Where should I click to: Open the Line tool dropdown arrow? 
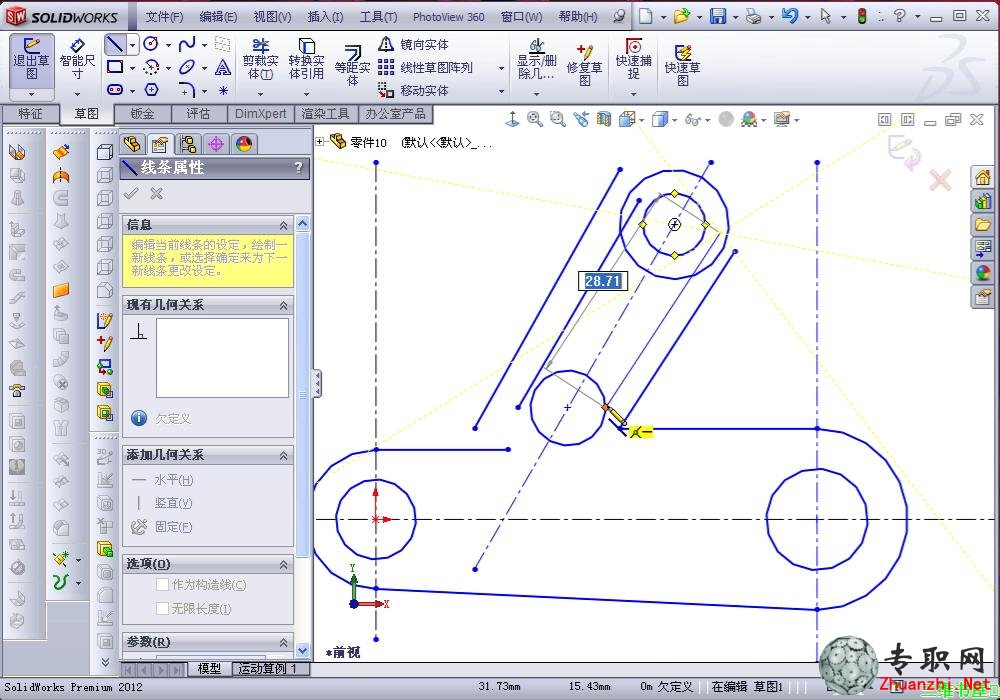(133, 45)
